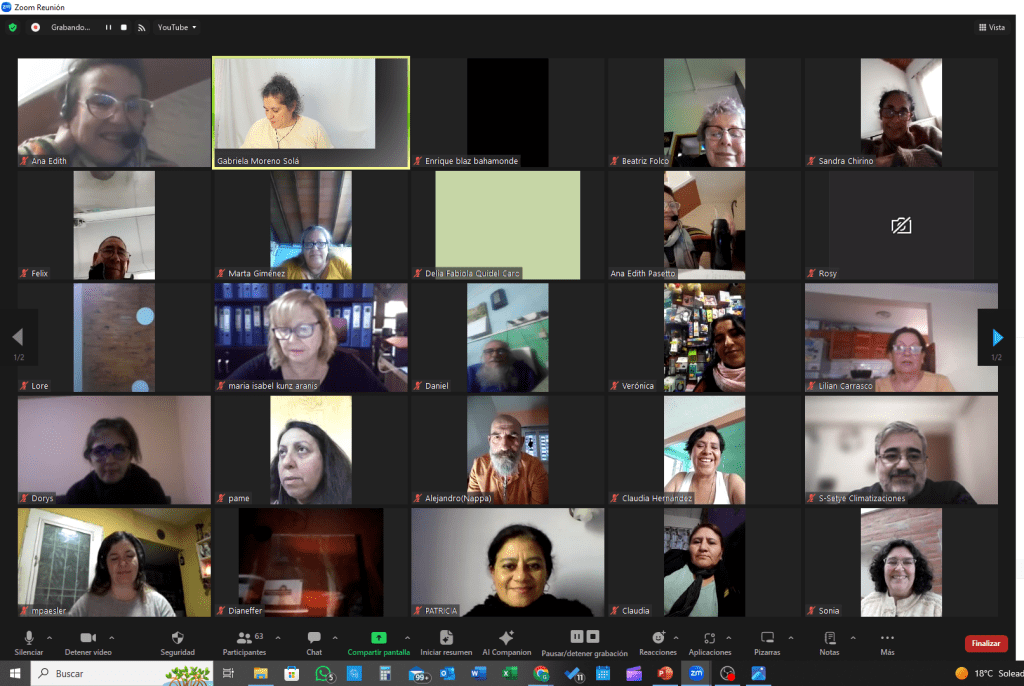Expand the video options arrow beside Detener video
The image size is (1024, 686).
(111, 637)
